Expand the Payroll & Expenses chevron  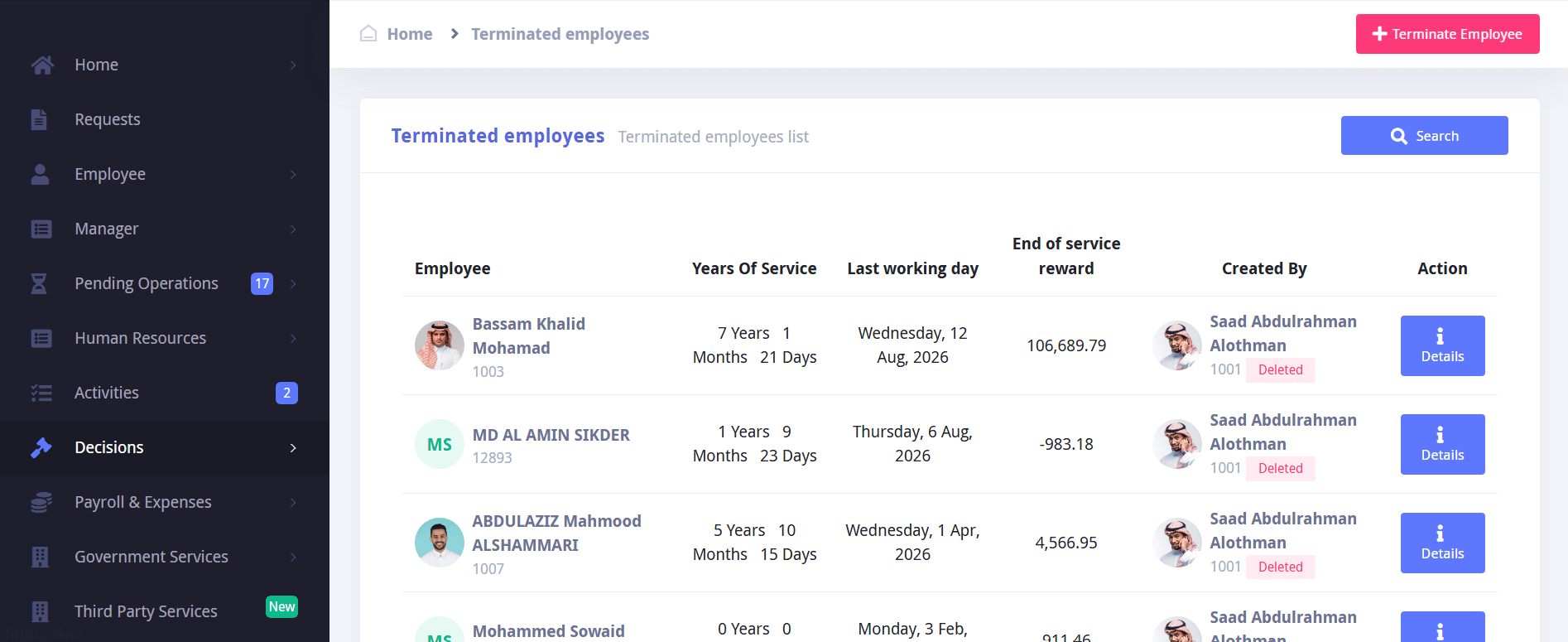click(x=293, y=502)
